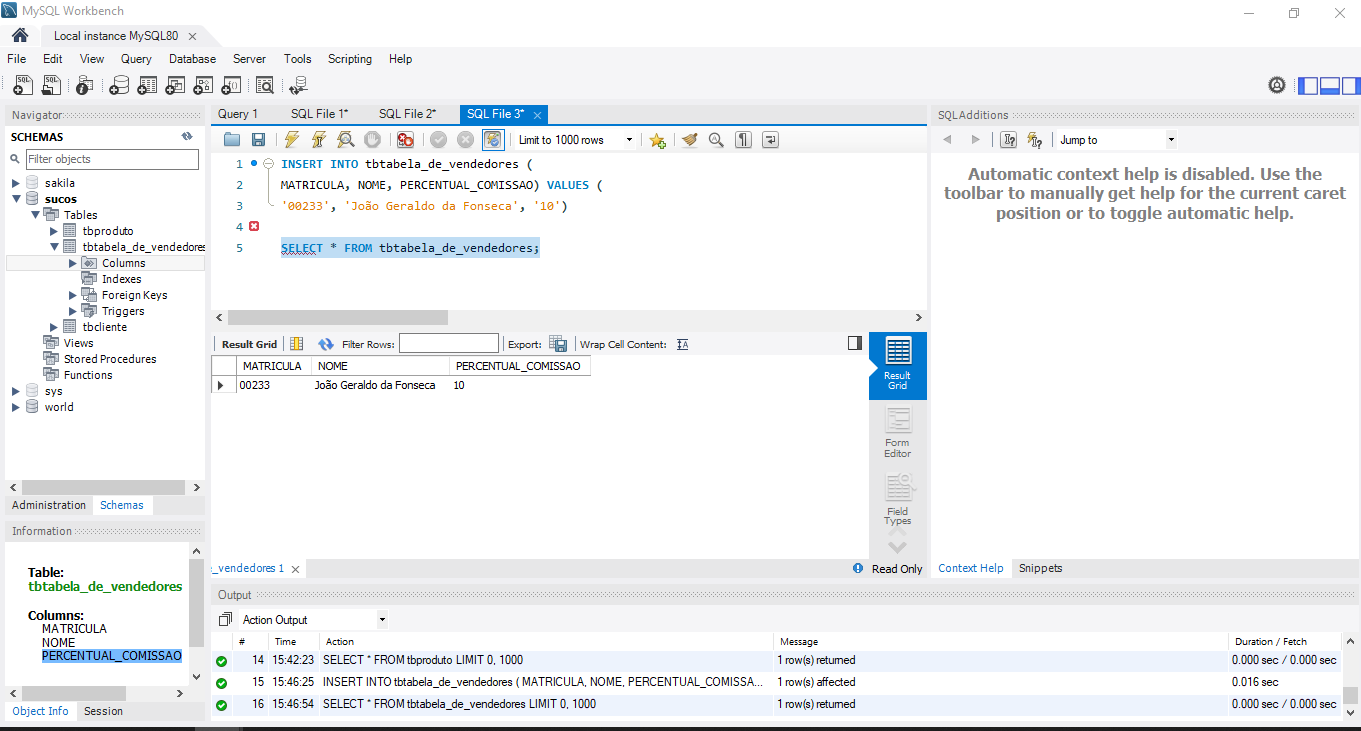Open find panel magnifier icon in editor
This screenshot has height=731, width=1361.
coord(716,140)
